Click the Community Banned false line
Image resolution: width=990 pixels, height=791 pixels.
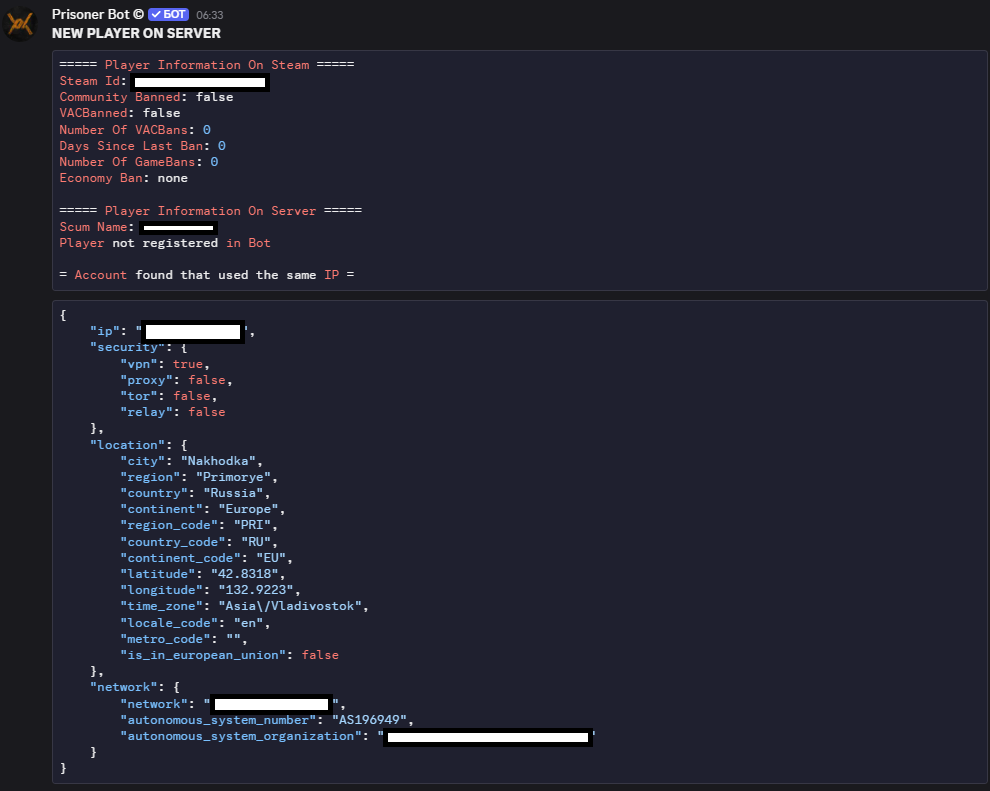[146, 97]
